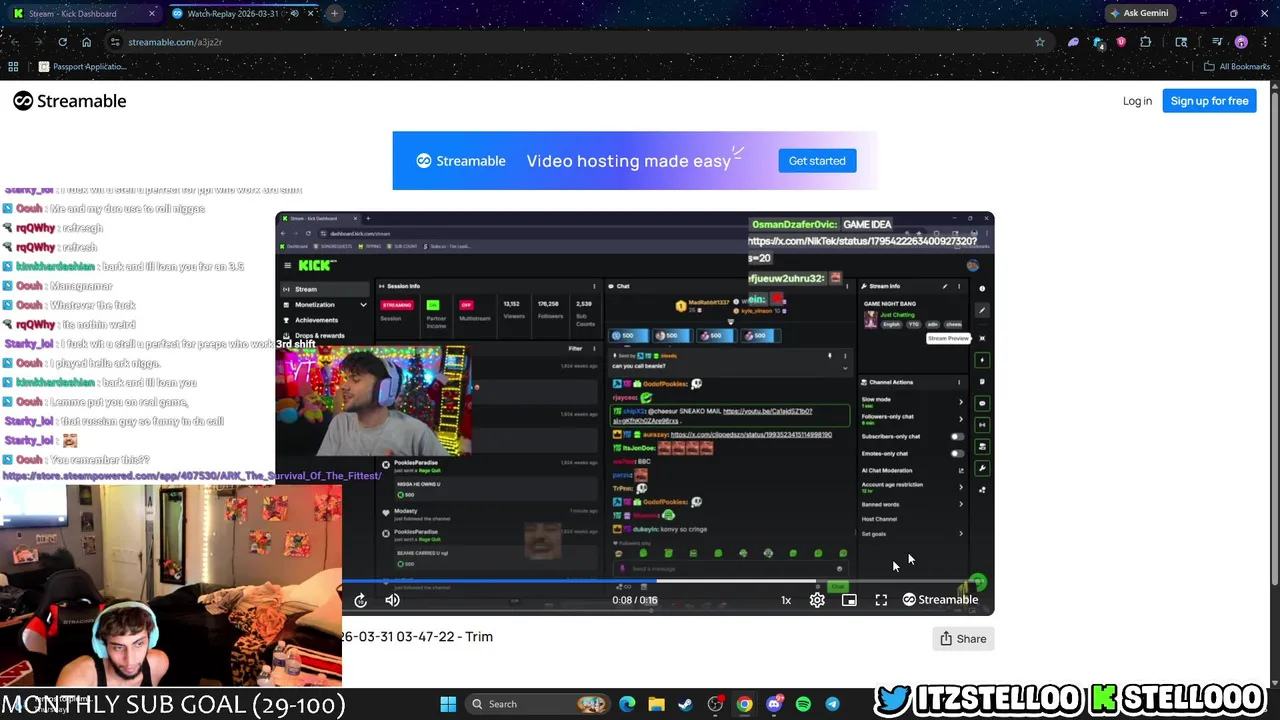This screenshot has width=1280, height=720.
Task: Open the red shield extension icon
Action: point(1121,42)
